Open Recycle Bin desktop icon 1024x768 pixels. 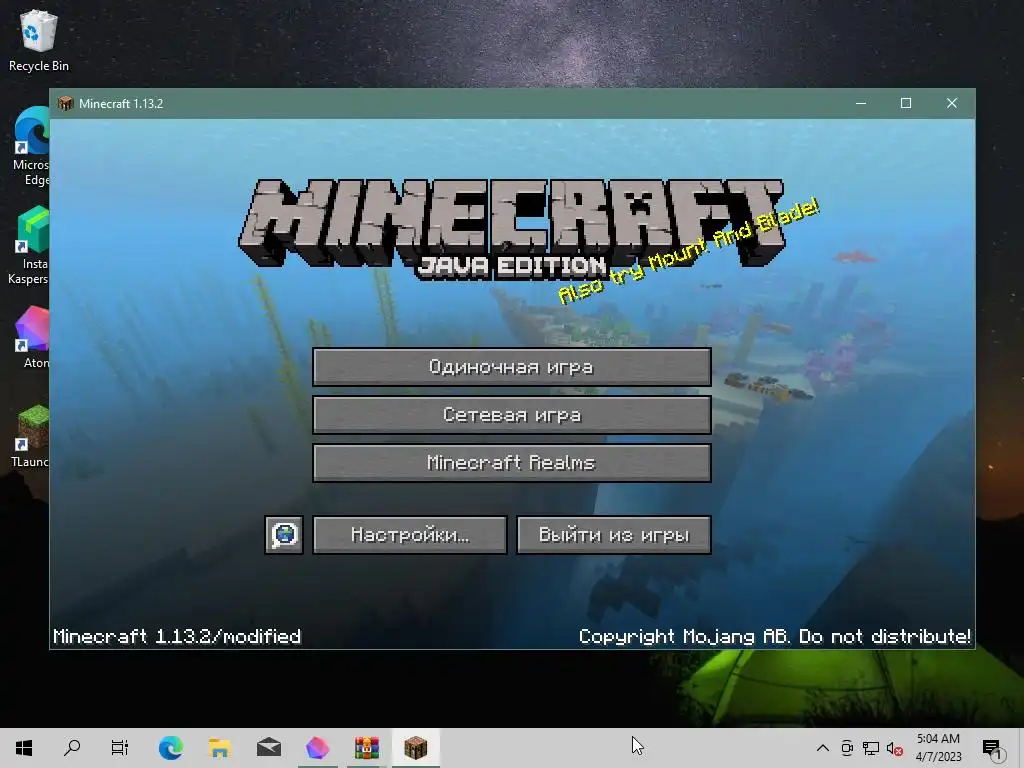[x=39, y=40]
